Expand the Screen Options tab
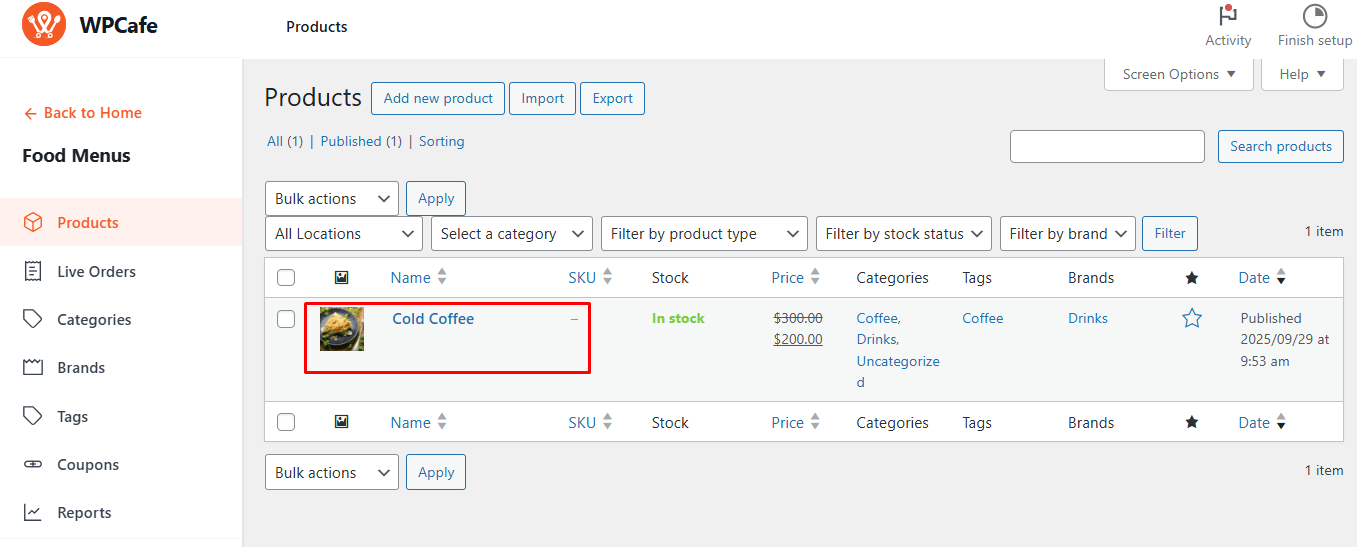The image size is (1357, 547). coord(1178,74)
